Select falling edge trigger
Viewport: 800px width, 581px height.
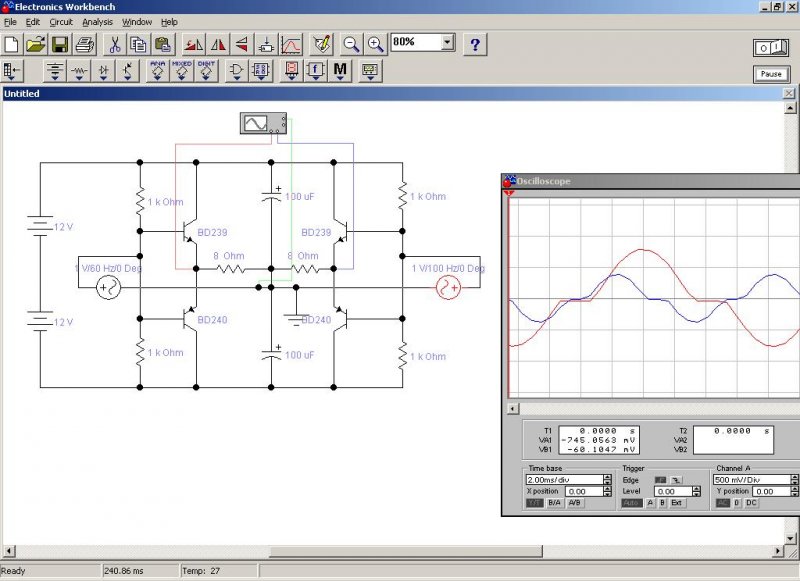pos(676,480)
